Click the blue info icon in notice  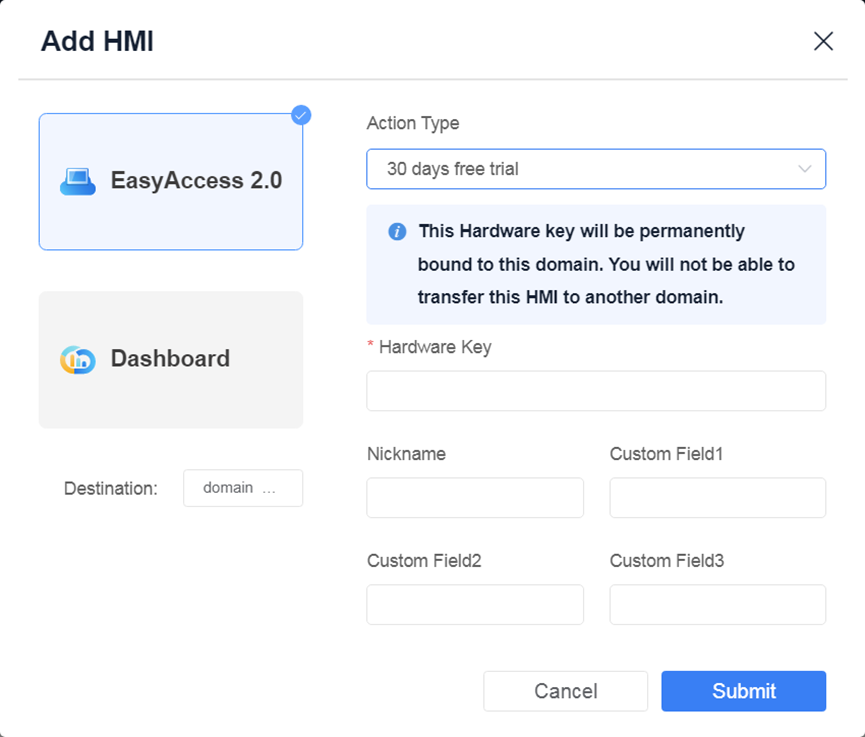pos(397,232)
